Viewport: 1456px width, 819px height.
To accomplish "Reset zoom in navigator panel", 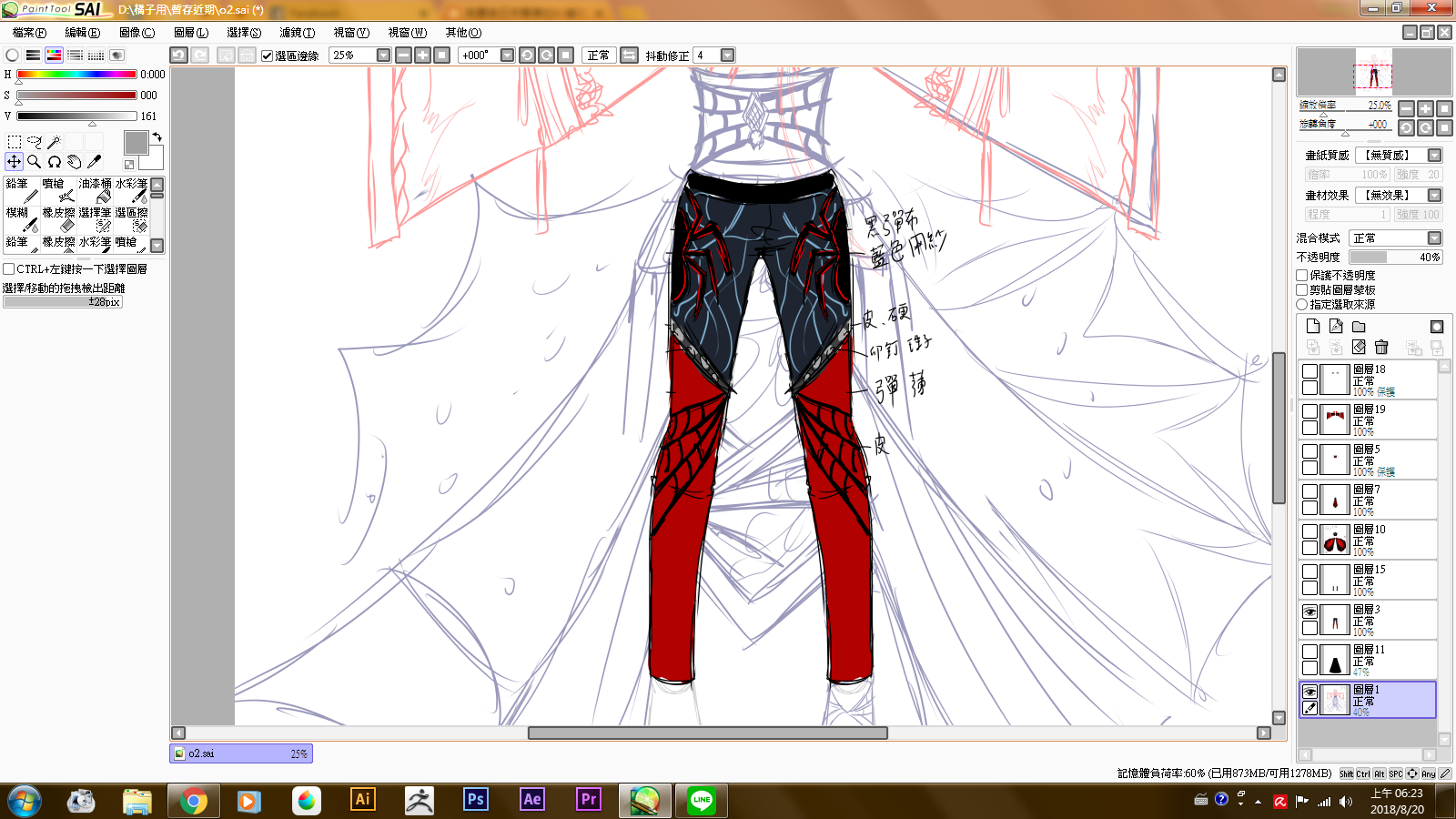I will point(1444,108).
